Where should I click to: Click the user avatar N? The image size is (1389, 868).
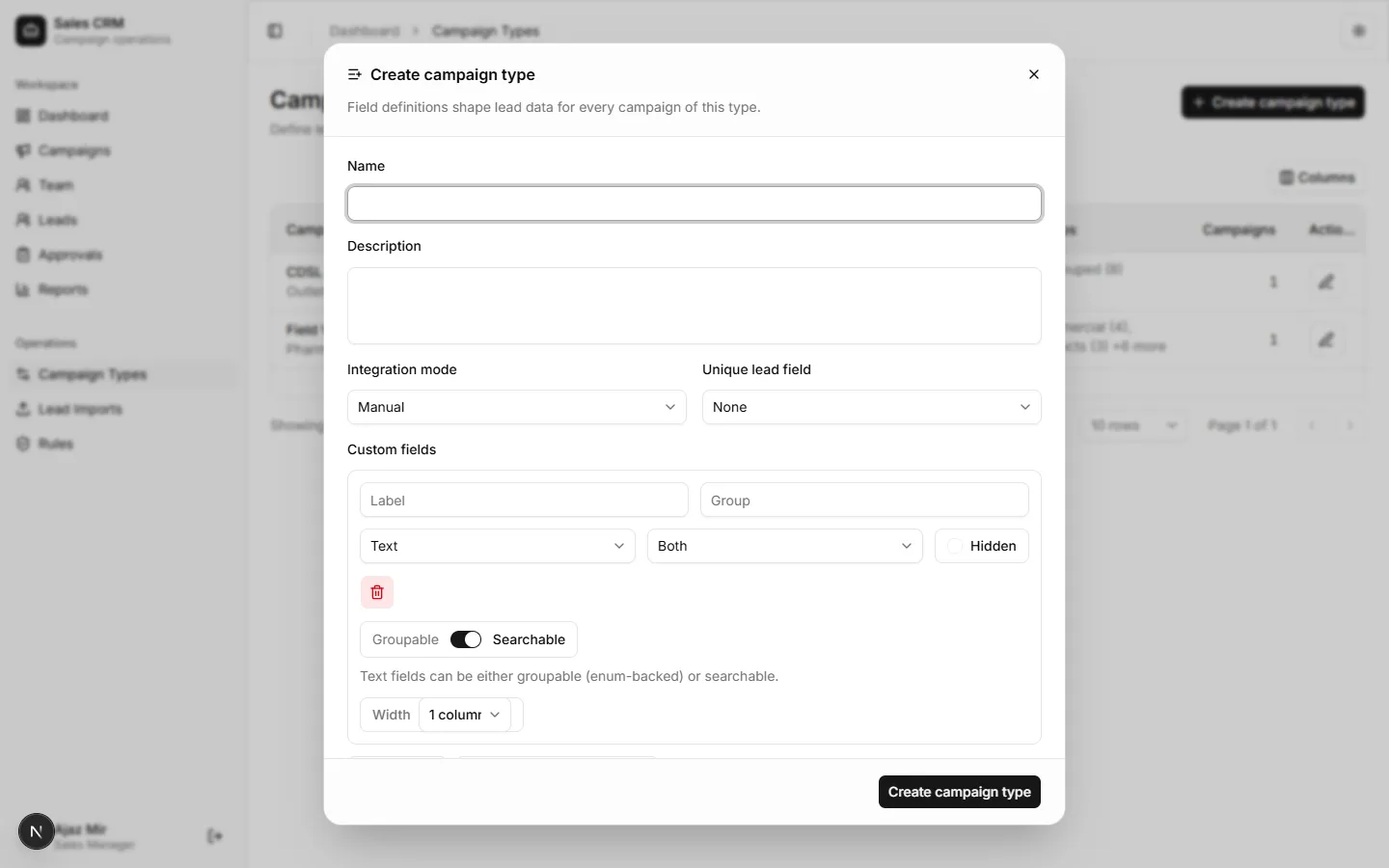tap(37, 831)
